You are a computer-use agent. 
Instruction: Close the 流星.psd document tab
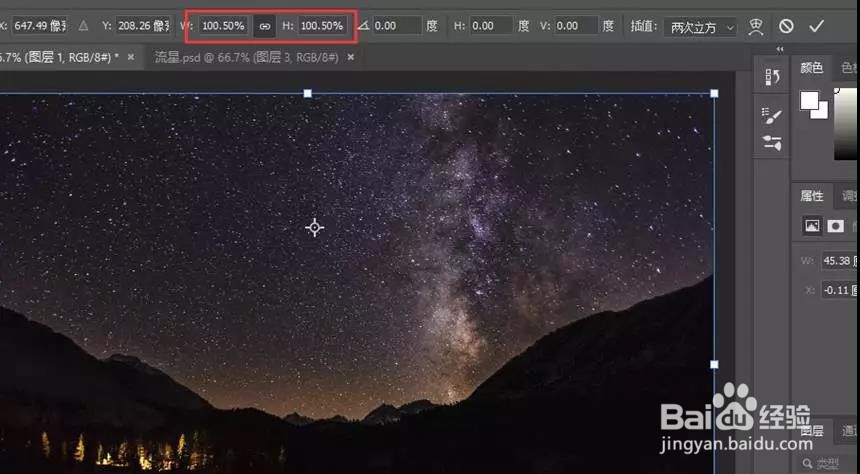(x=351, y=57)
